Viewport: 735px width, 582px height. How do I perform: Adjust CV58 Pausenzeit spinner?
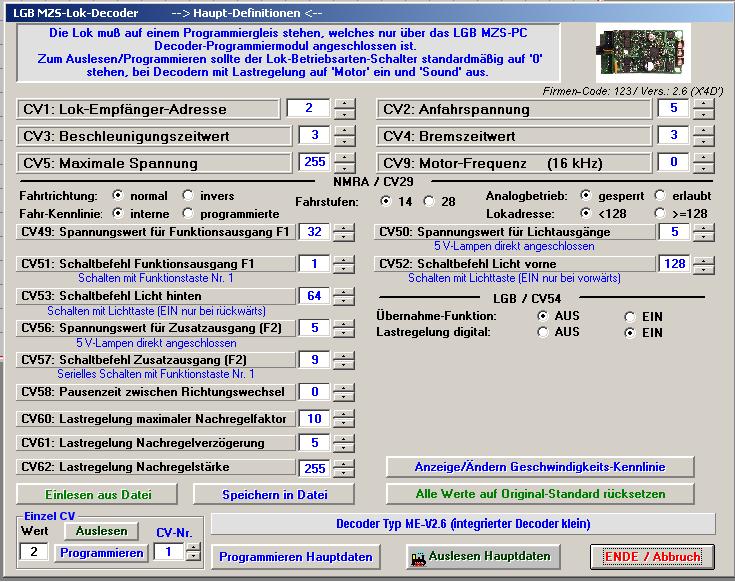click(344, 392)
